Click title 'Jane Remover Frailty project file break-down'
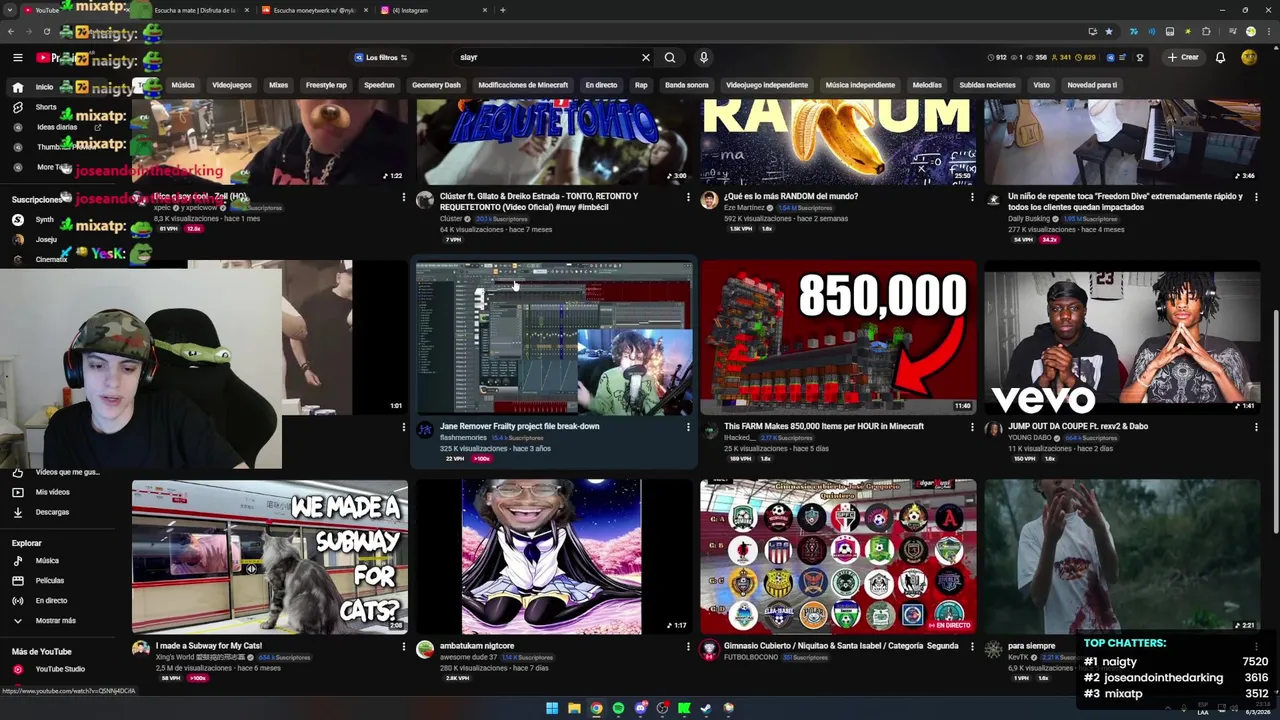1280x720 pixels. coord(520,426)
